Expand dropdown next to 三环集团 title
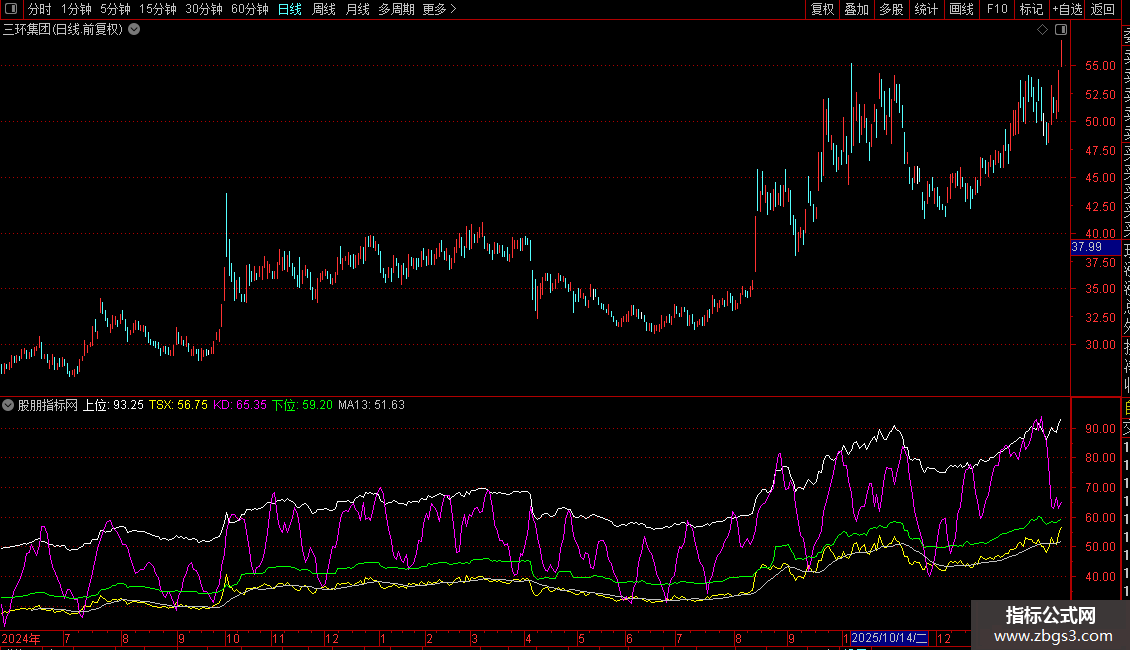Image resolution: width=1130 pixels, height=650 pixels. tap(134, 30)
